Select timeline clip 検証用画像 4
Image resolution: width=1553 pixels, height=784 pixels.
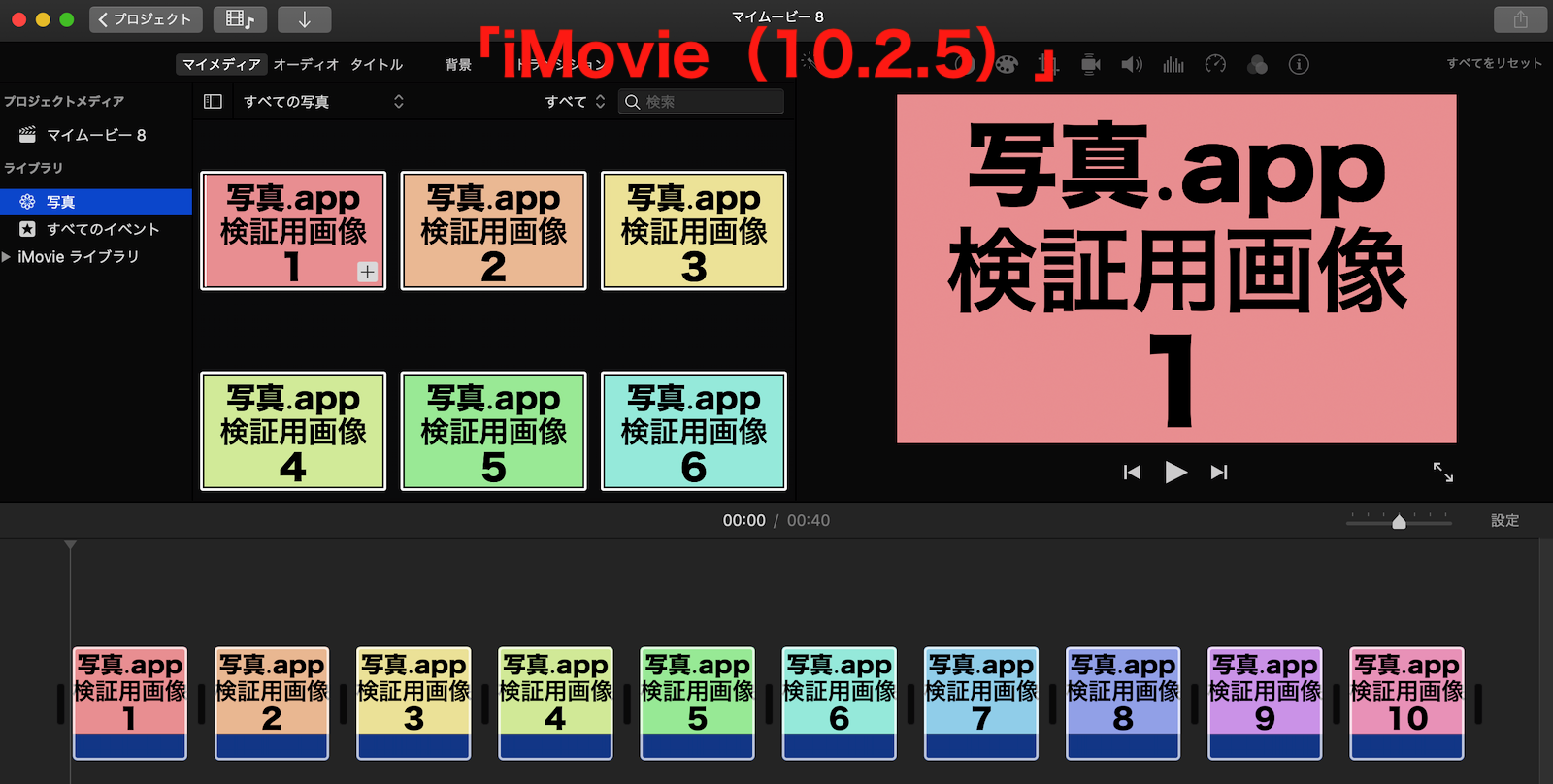click(x=555, y=703)
